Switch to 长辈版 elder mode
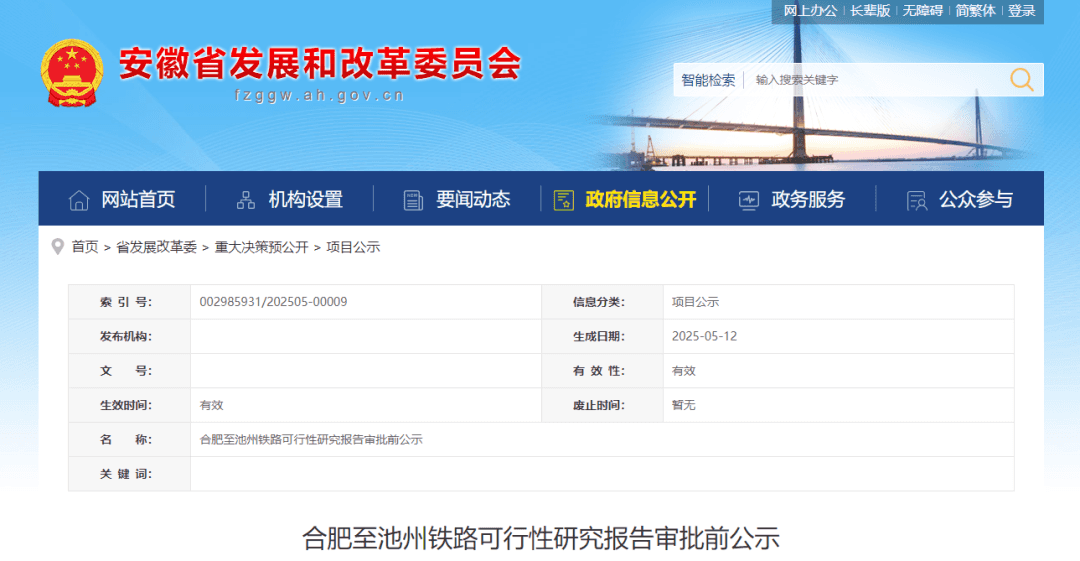The width and height of the screenshot is (1080, 561). (870, 11)
